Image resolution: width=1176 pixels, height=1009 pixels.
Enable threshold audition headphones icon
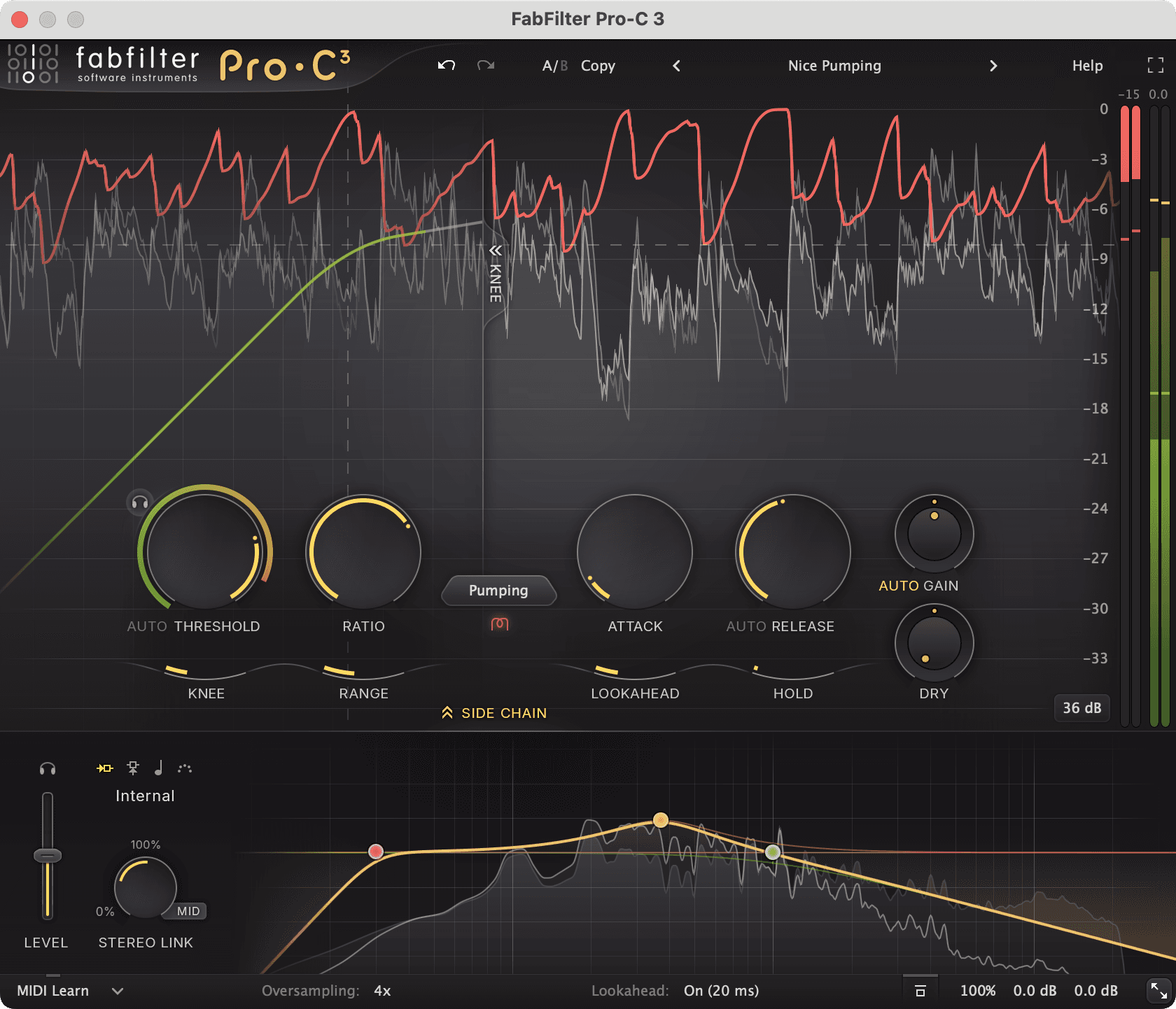(140, 502)
